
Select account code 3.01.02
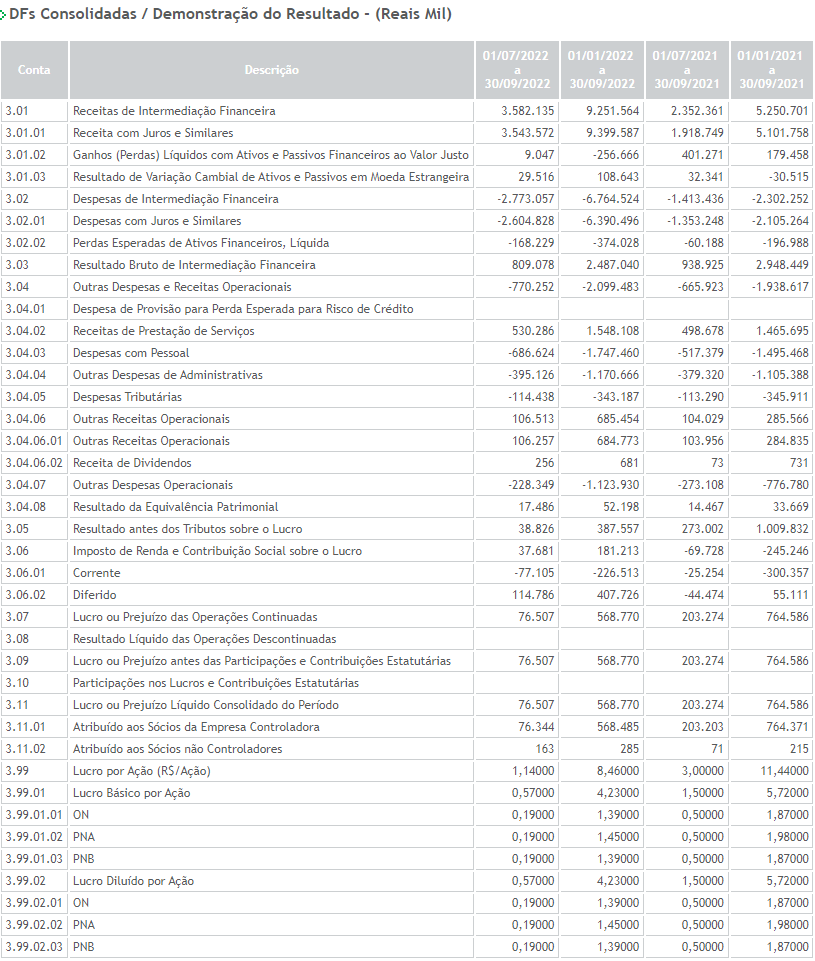coord(26,155)
